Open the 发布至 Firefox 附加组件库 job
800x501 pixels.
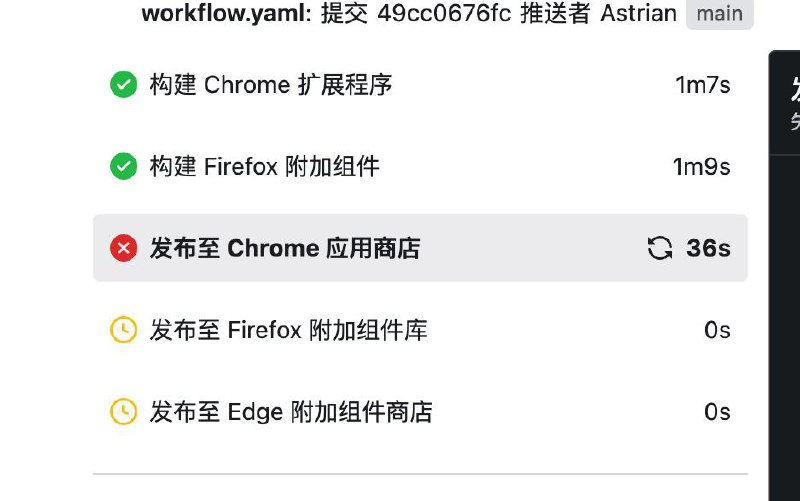coord(420,330)
